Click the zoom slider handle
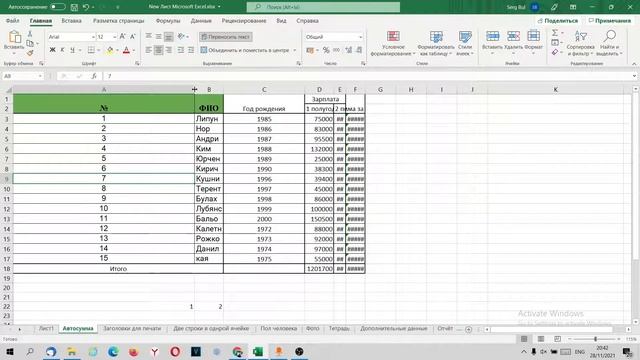 point(596,339)
